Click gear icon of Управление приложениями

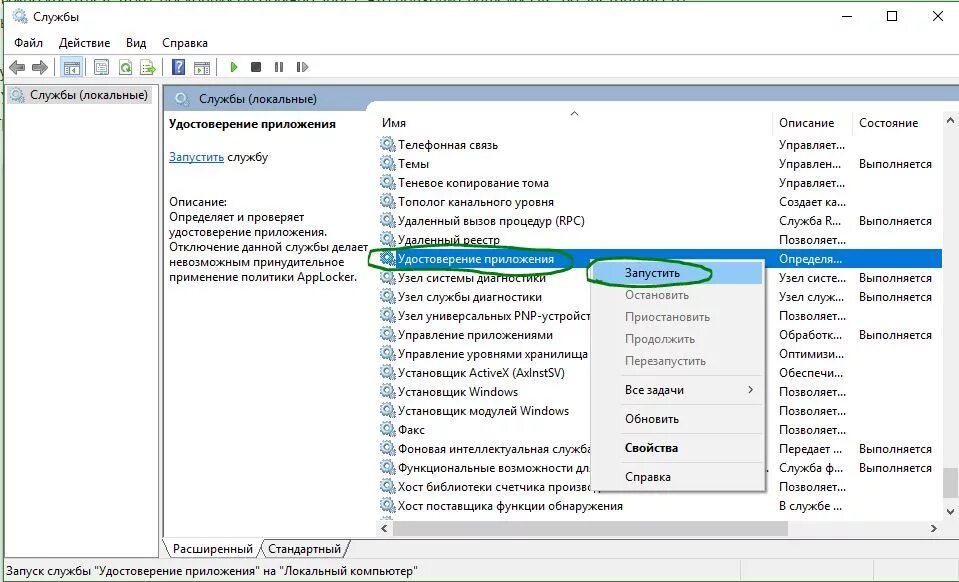(x=387, y=335)
